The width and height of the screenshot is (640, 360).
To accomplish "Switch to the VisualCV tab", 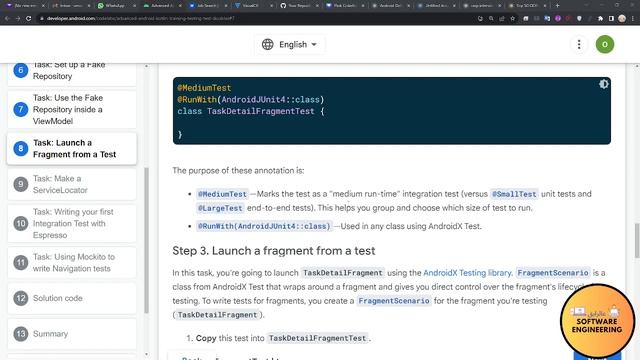I will [x=253, y=6].
